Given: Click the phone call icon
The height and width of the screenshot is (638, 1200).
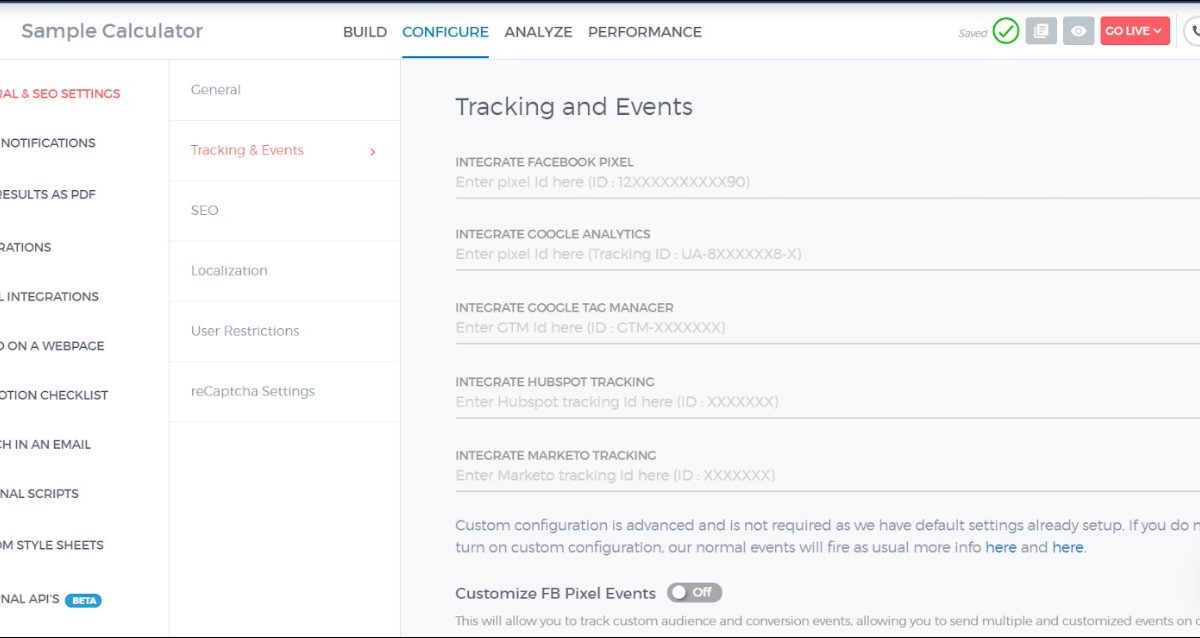Looking at the screenshot, I should point(1193,31).
